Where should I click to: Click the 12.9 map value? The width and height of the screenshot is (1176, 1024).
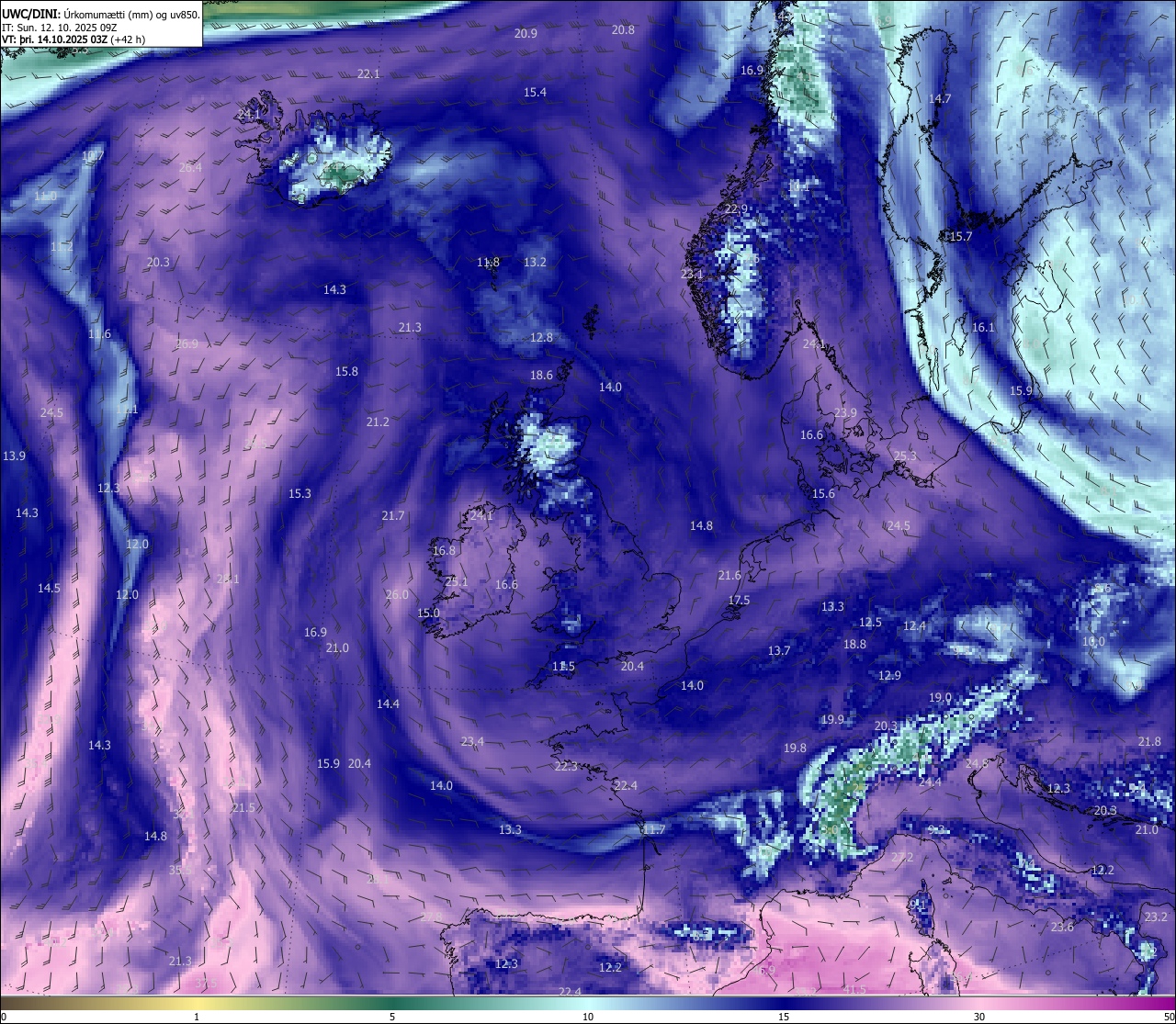tap(889, 675)
